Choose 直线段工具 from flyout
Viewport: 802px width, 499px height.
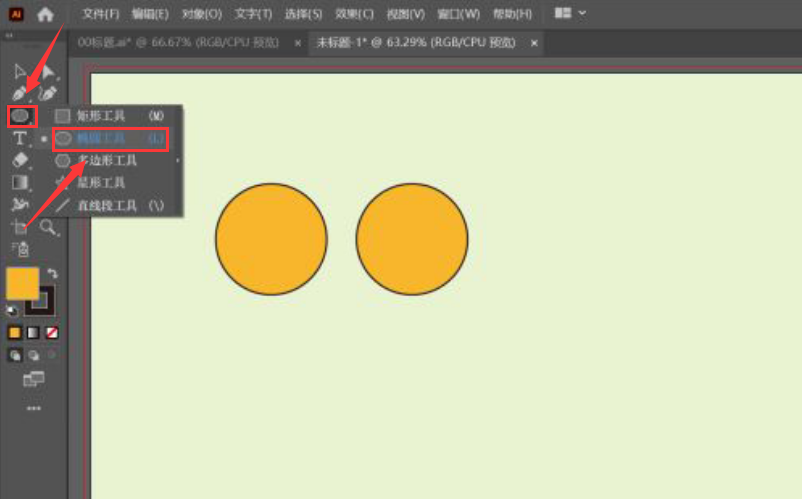coord(110,206)
